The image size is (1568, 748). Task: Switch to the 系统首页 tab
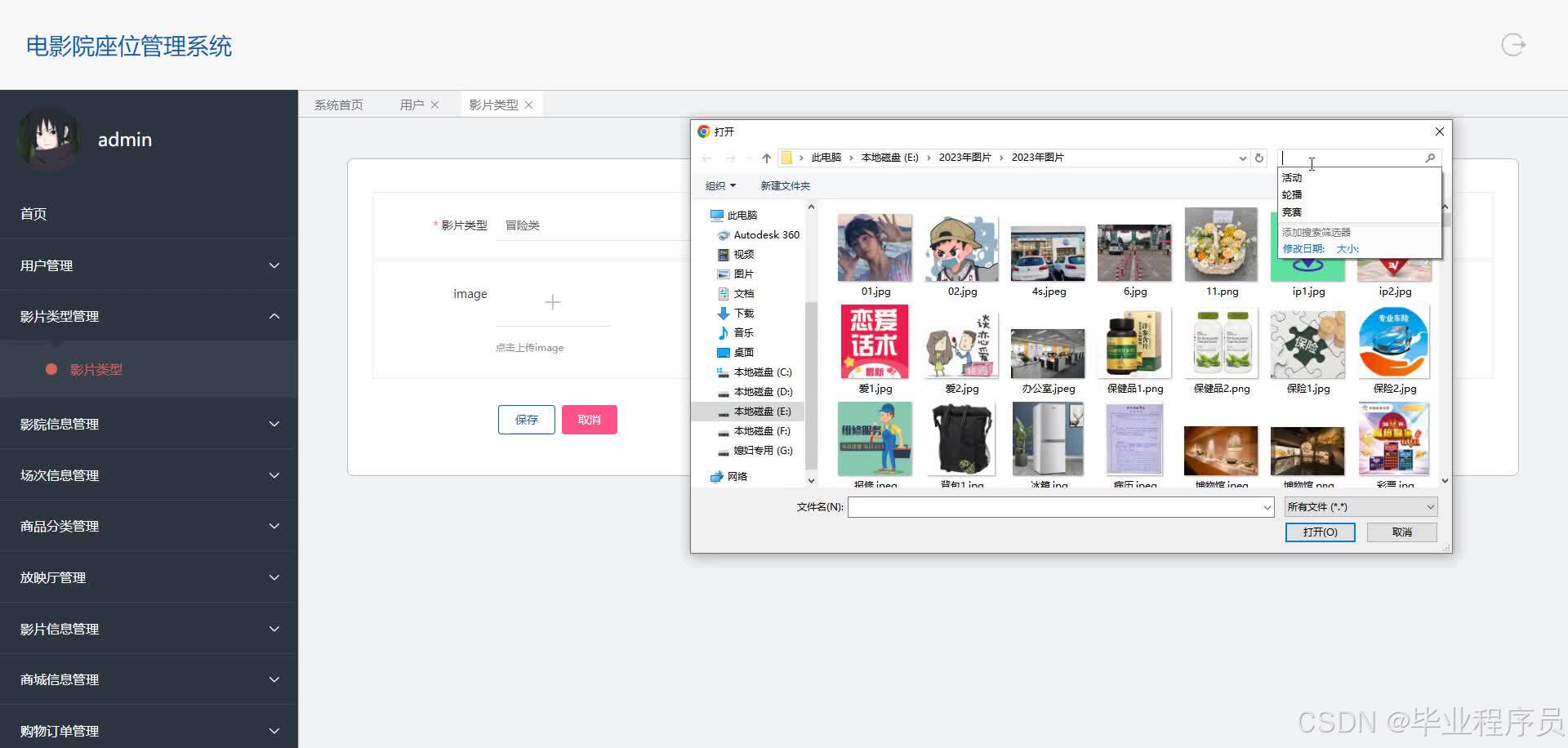click(x=339, y=105)
